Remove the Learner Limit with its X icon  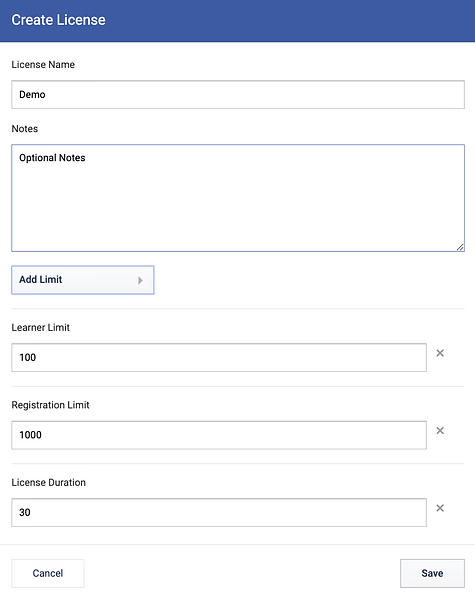pyautogui.click(x=440, y=353)
